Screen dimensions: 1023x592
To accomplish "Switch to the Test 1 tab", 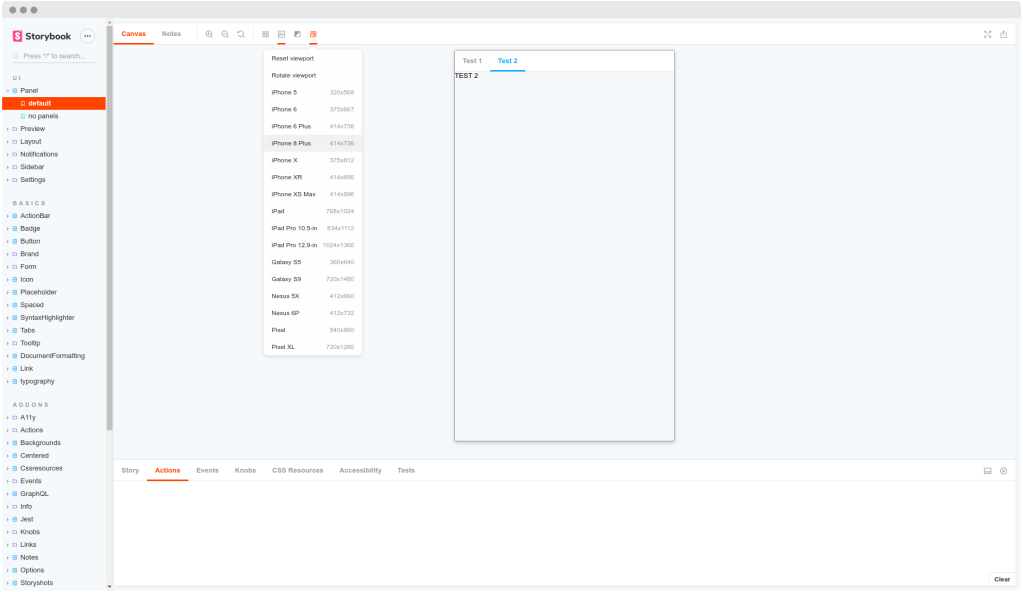I will [472, 60].
